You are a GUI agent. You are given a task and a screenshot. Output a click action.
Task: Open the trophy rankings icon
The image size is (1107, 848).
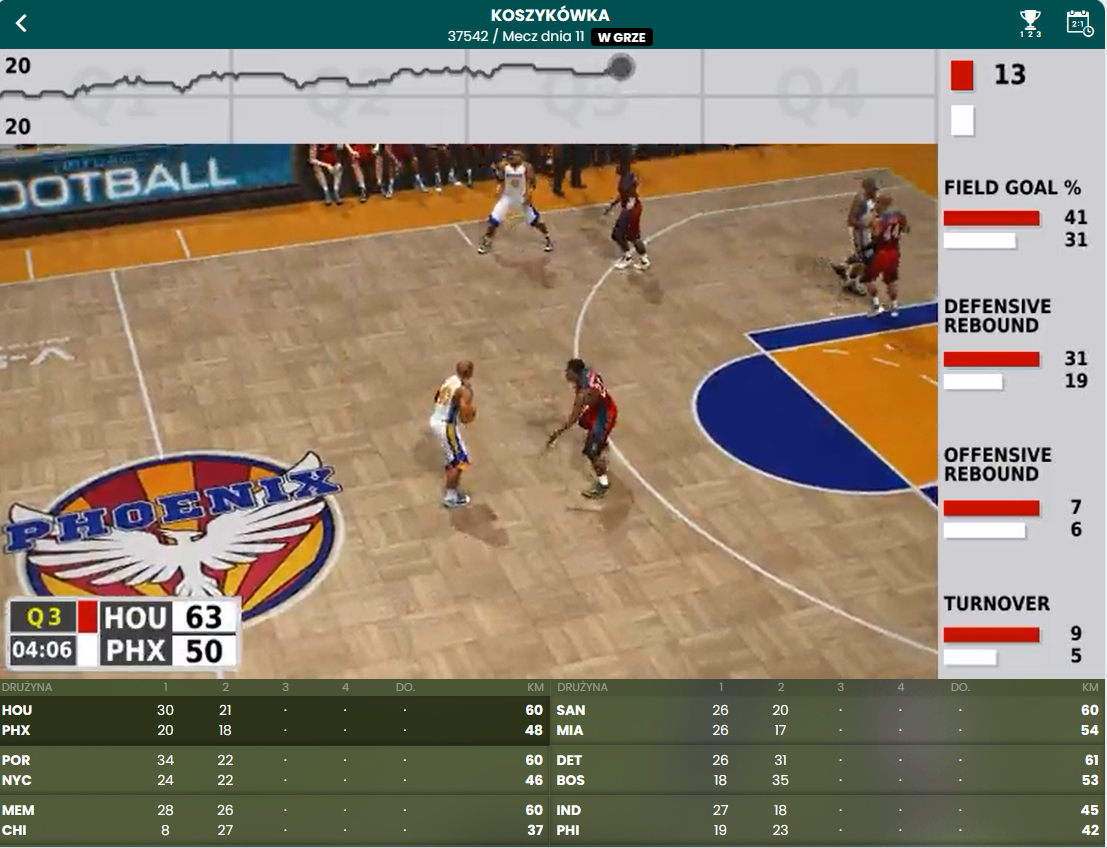point(1030,23)
